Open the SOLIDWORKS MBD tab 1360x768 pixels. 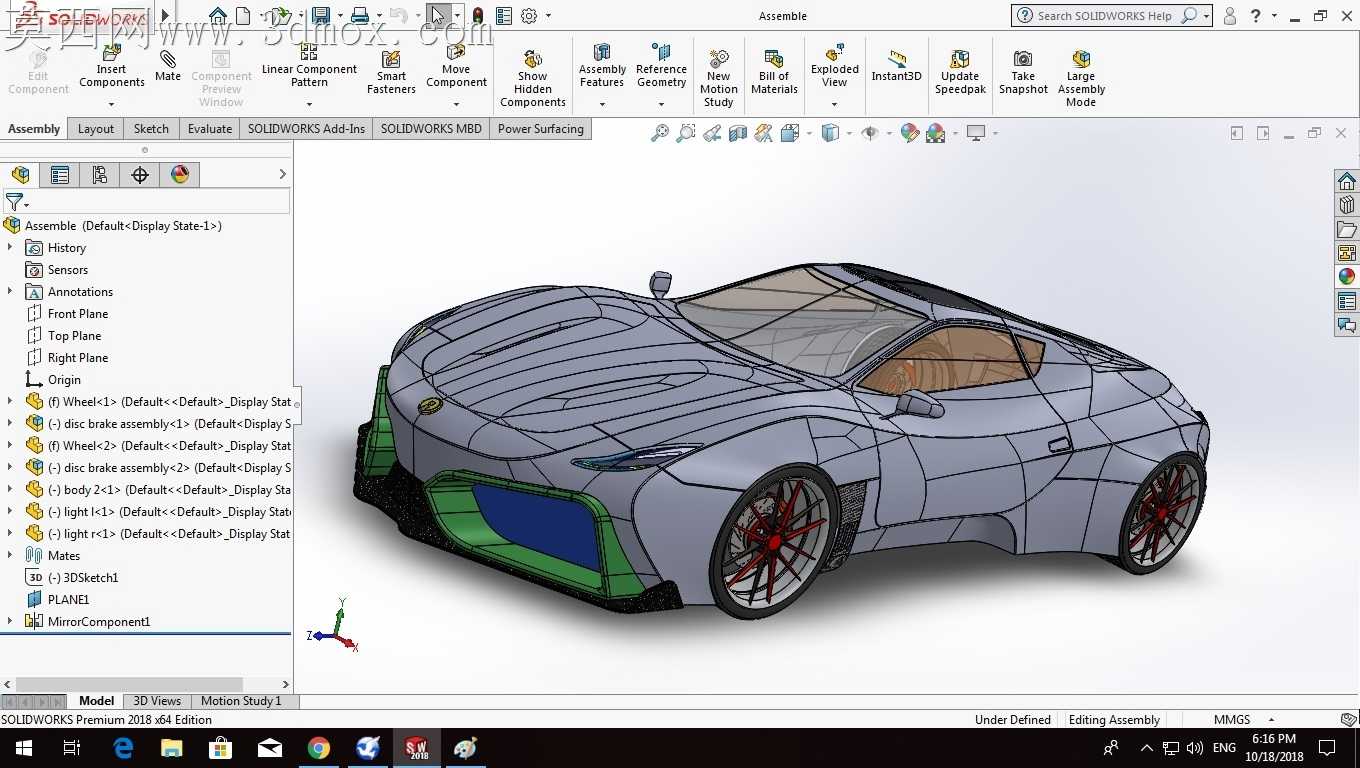tap(431, 129)
